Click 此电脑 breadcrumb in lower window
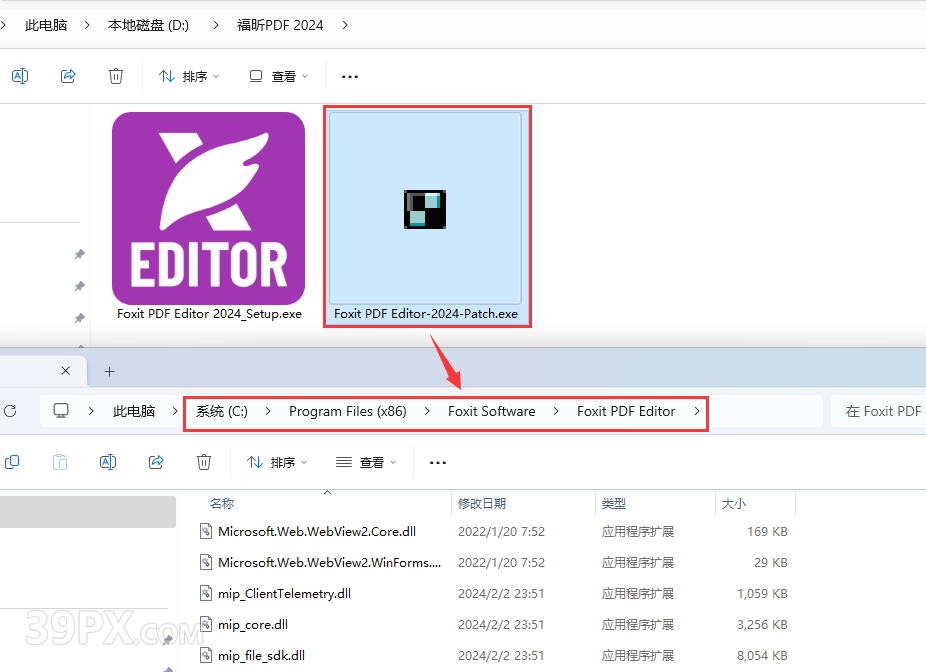The width and height of the screenshot is (926, 672). tap(134, 411)
